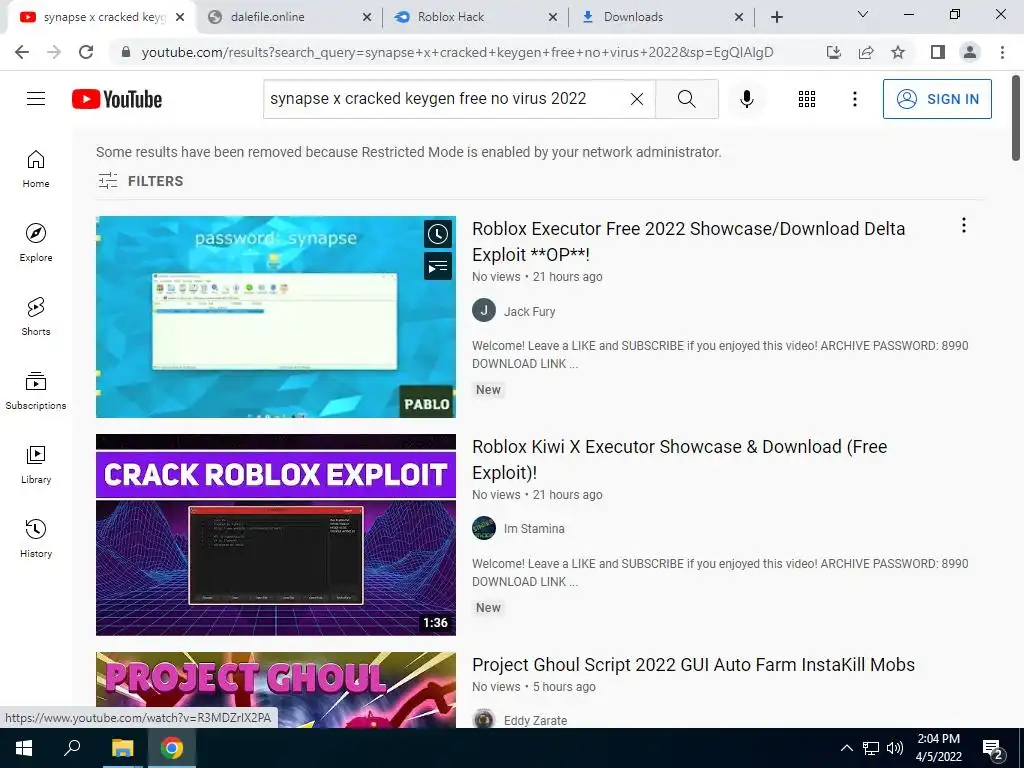
Task: Open a new browser tab
Action: (x=776, y=17)
